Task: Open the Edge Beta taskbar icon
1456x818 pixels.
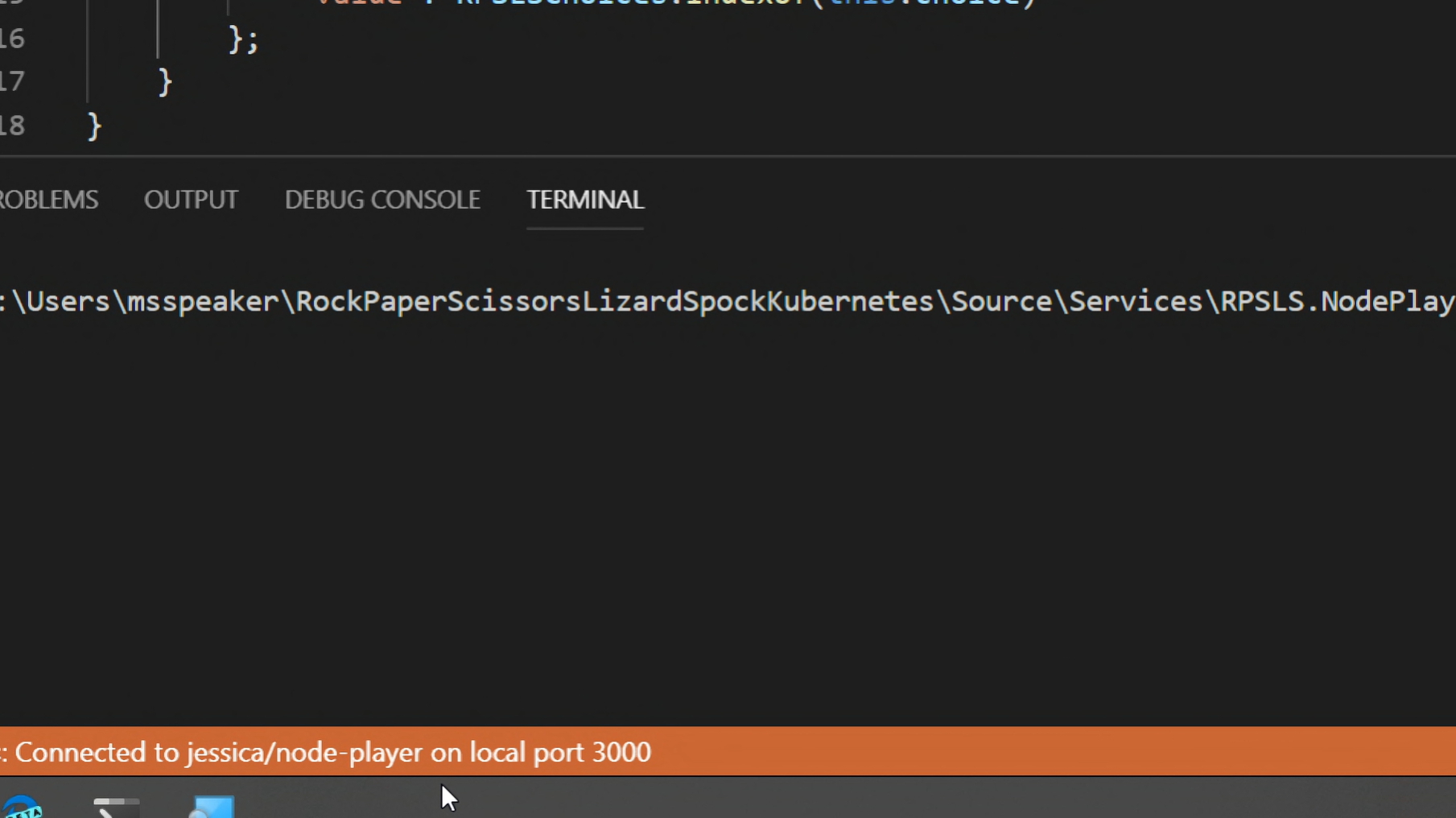Action: [x=21, y=808]
